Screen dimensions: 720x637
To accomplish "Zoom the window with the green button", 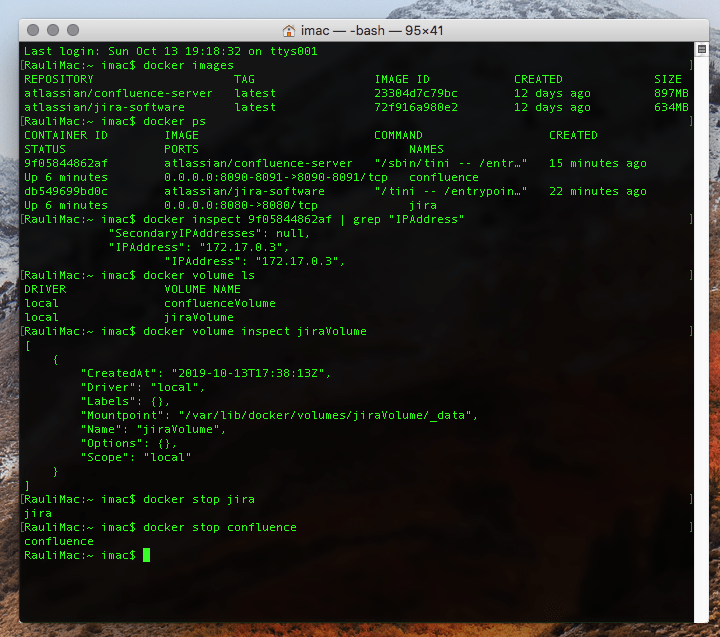I will pyautogui.click(x=72, y=30).
